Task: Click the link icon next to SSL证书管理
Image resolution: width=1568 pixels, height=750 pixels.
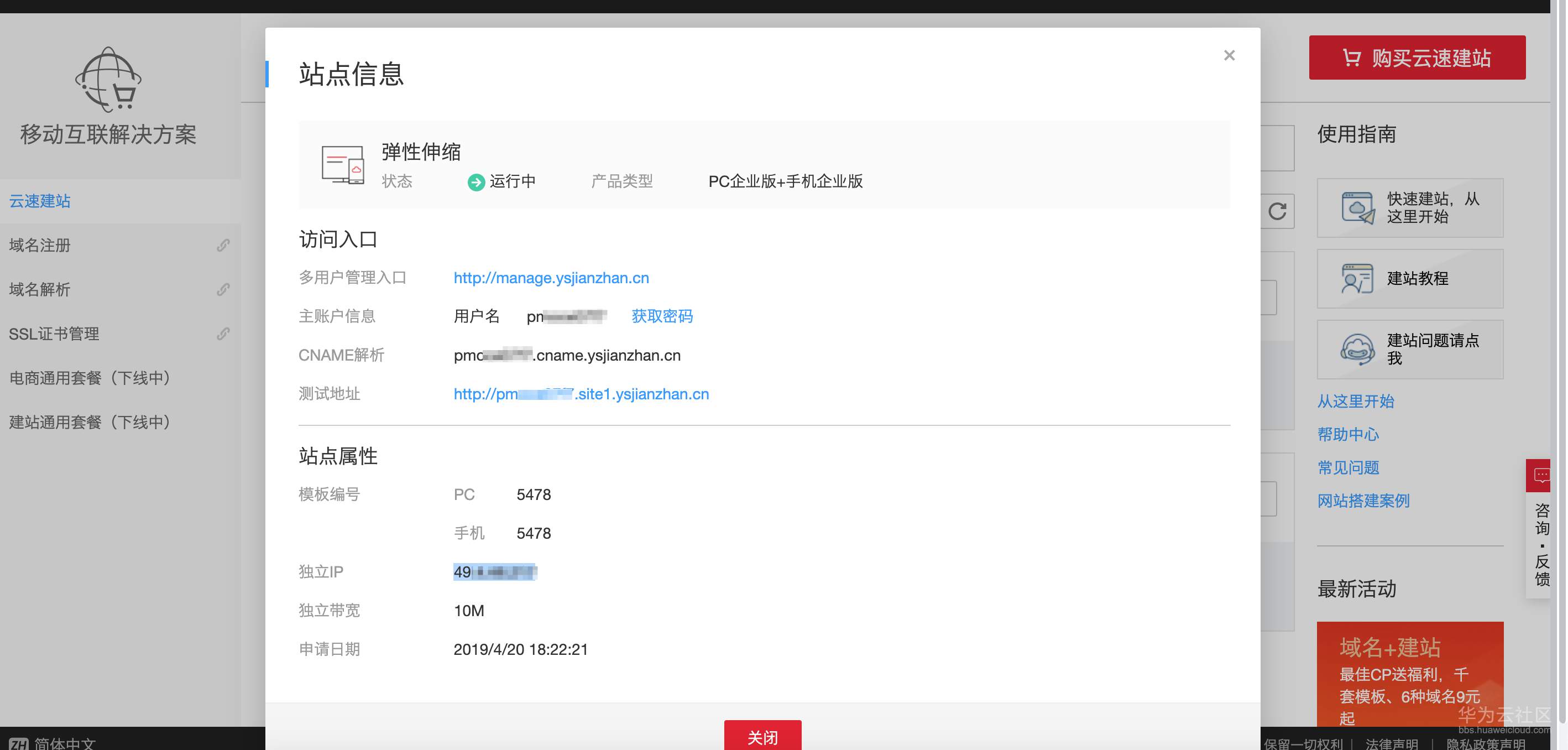Action: click(x=223, y=334)
